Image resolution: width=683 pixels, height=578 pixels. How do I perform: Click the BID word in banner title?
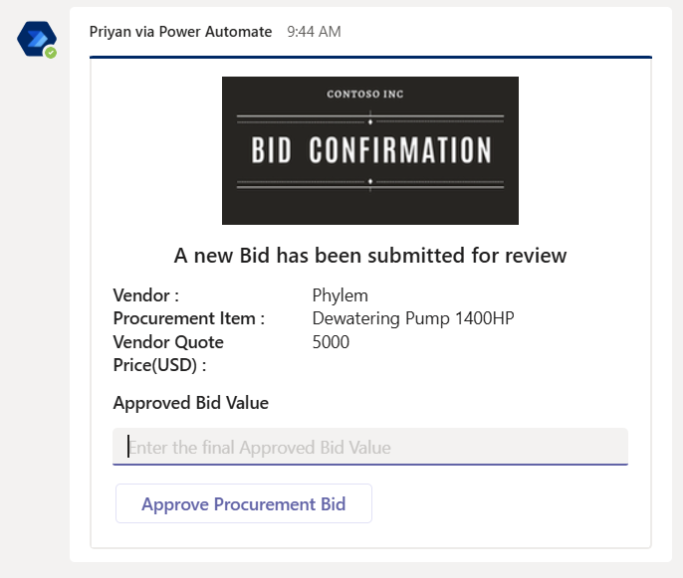coord(271,150)
